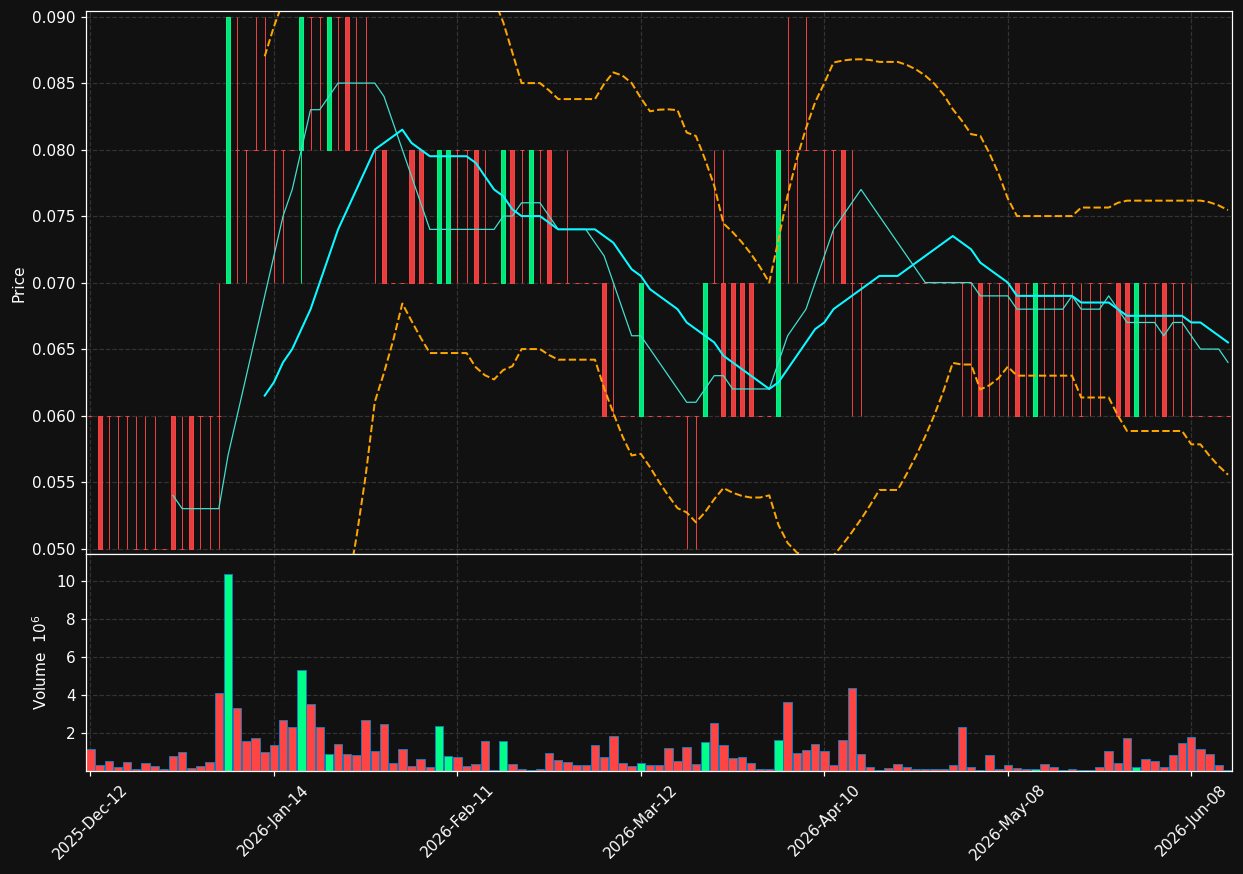
Task: Click the 2026-May-08 date label
Action: point(1006,822)
